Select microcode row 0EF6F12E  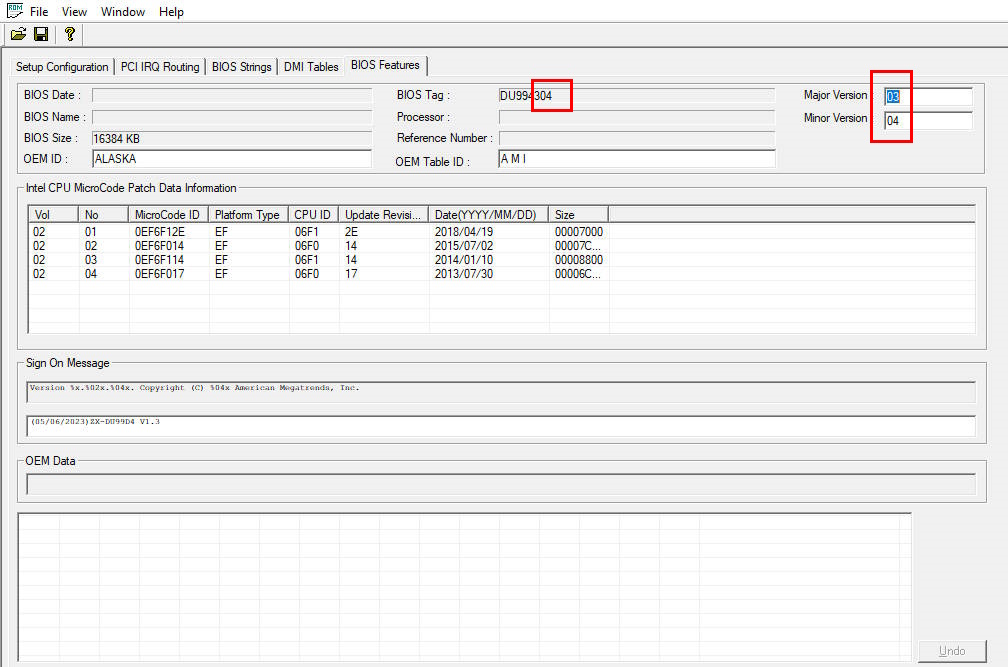(160, 232)
